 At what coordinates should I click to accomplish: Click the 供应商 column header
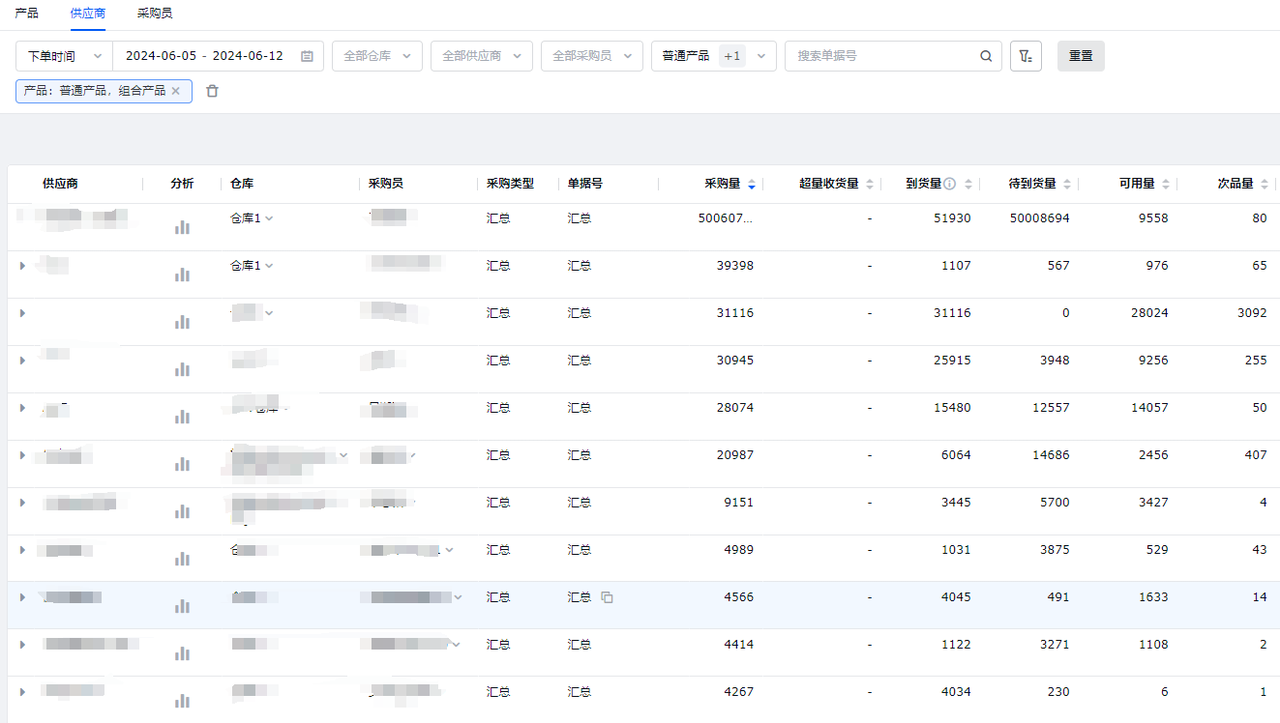click(60, 184)
